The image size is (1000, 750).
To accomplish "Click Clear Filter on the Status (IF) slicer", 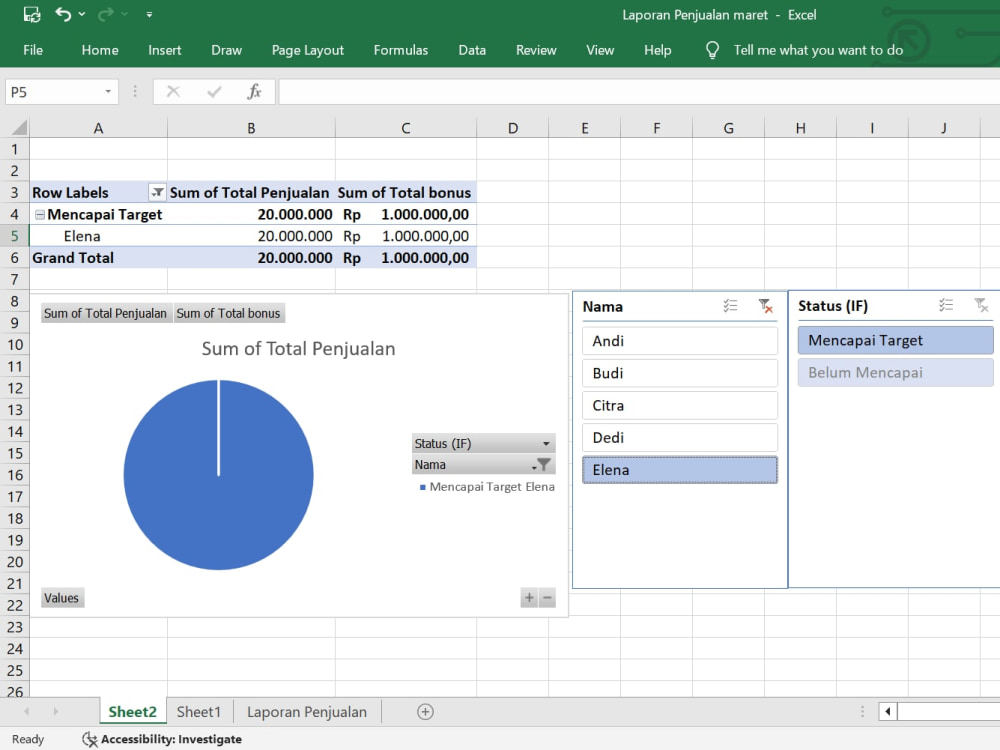I will pyautogui.click(x=981, y=305).
